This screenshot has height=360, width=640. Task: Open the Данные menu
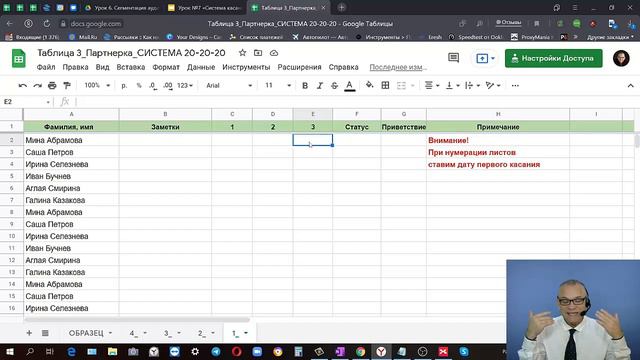(201, 67)
